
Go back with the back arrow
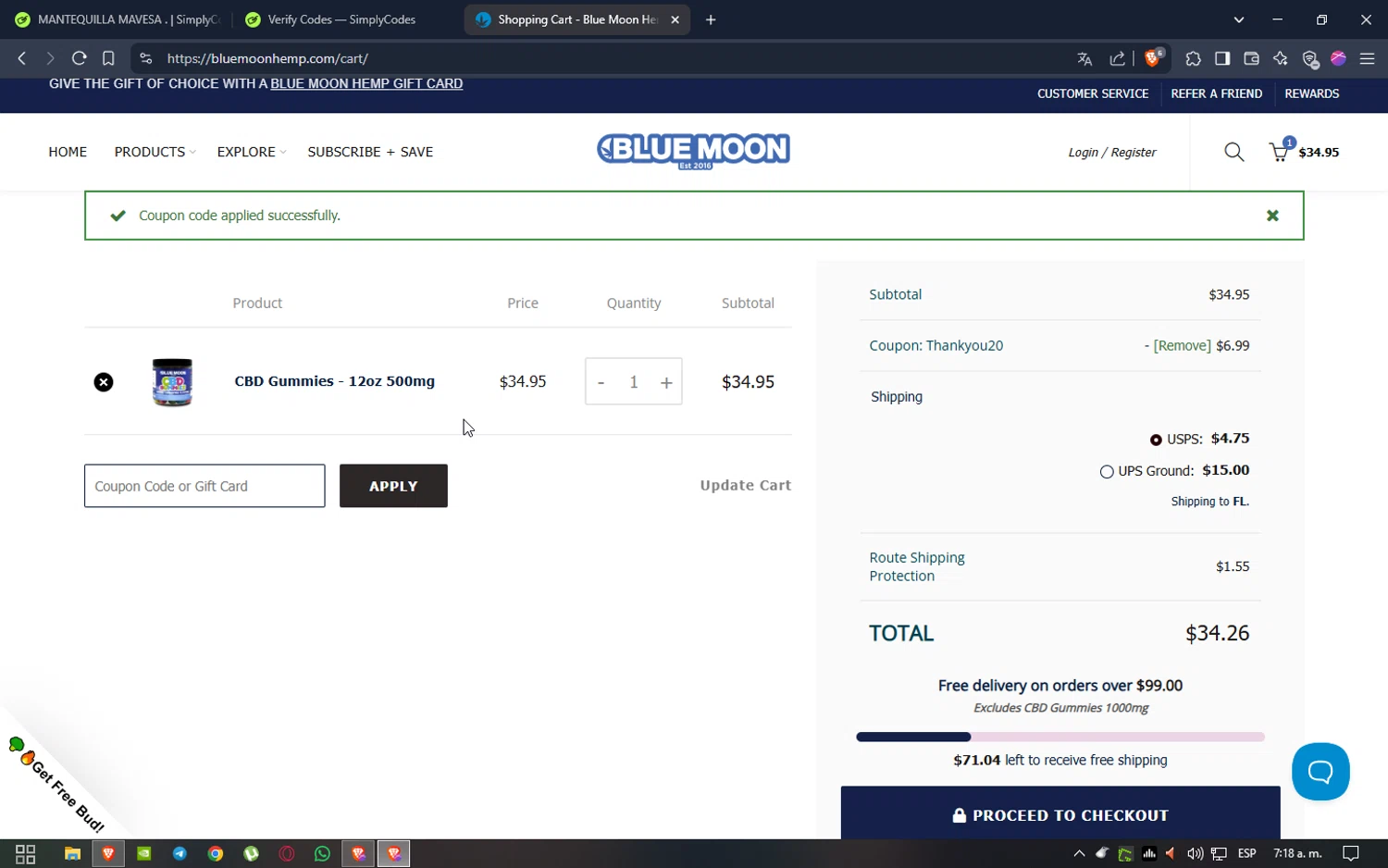coord(22,58)
